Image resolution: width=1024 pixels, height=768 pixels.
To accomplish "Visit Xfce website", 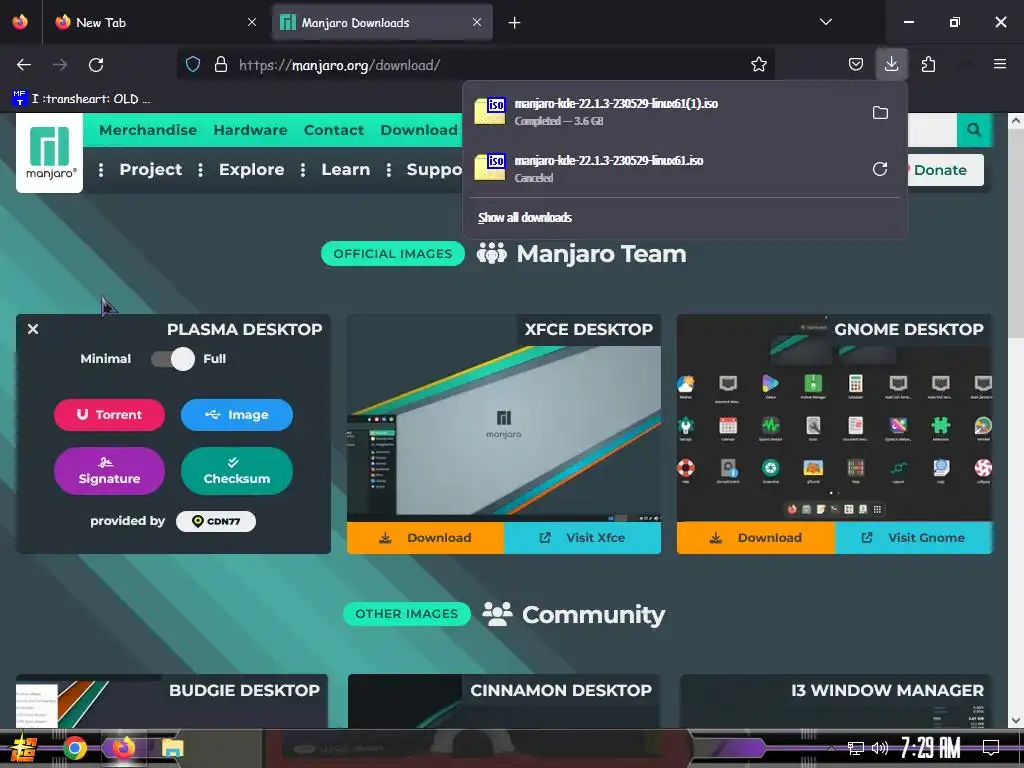I will (x=583, y=537).
